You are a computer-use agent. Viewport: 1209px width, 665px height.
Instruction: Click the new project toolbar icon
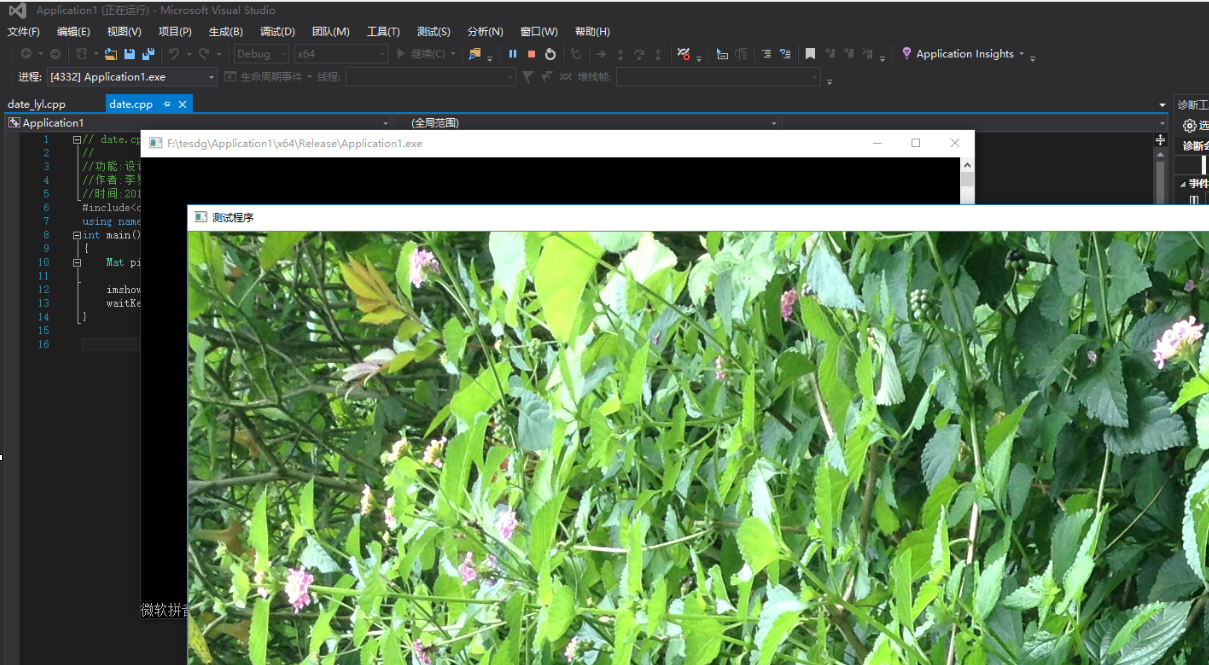click(82, 54)
